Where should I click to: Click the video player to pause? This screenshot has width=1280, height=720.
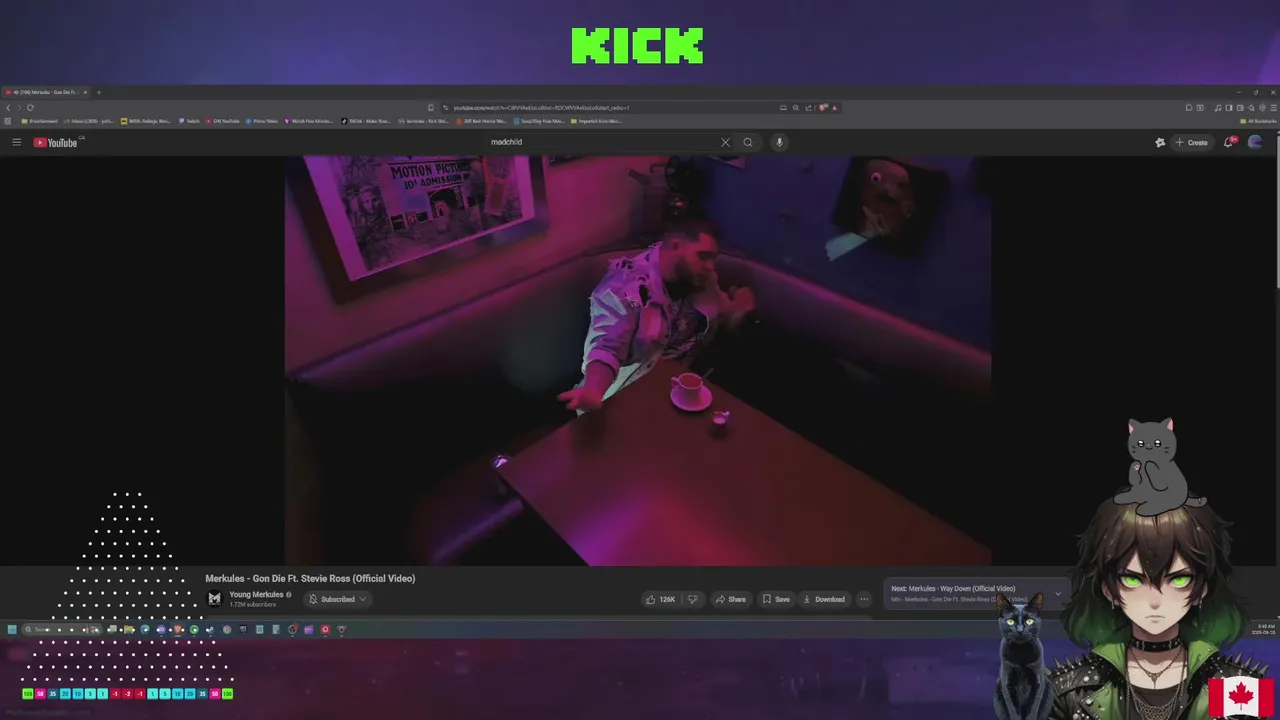pos(638,360)
